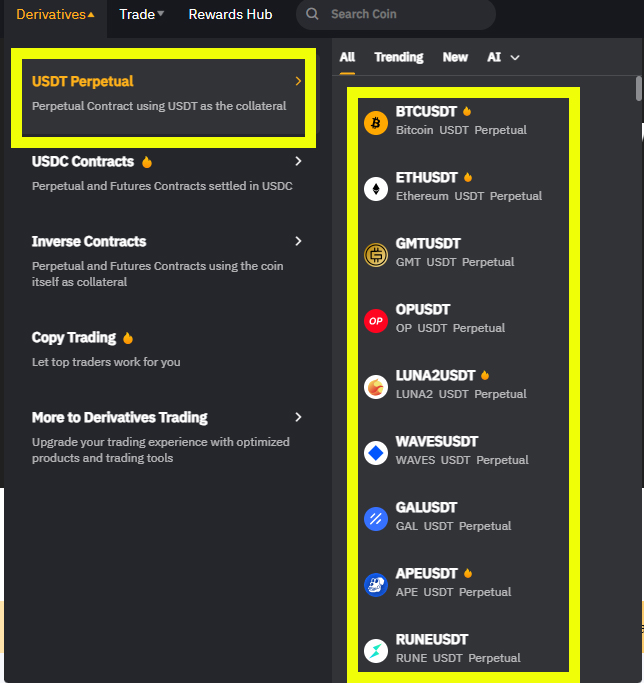644x683 pixels.
Task: Click the flame icon beside APEUSDT
Action: coord(468,573)
